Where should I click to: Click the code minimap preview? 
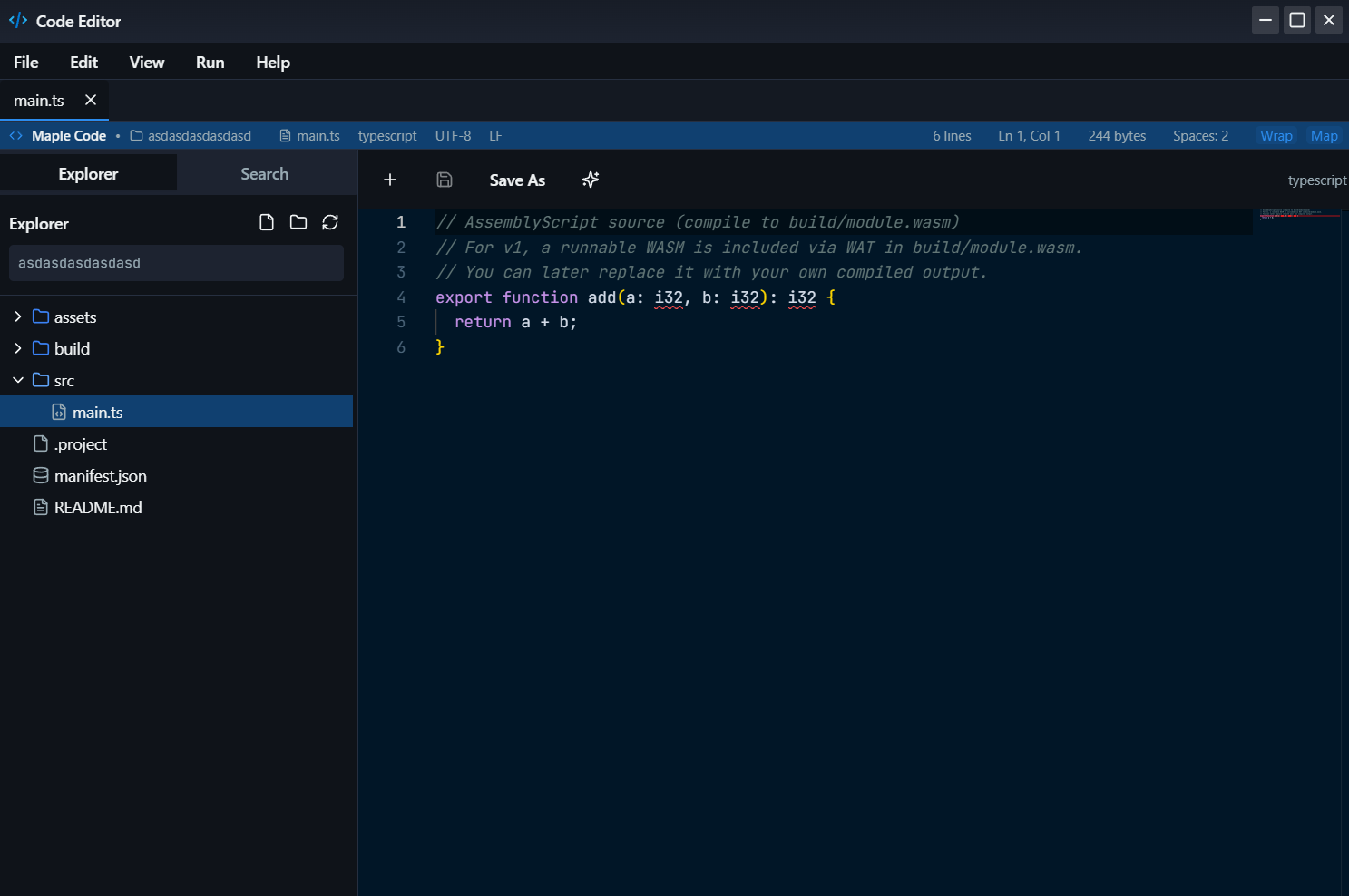(x=1300, y=214)
